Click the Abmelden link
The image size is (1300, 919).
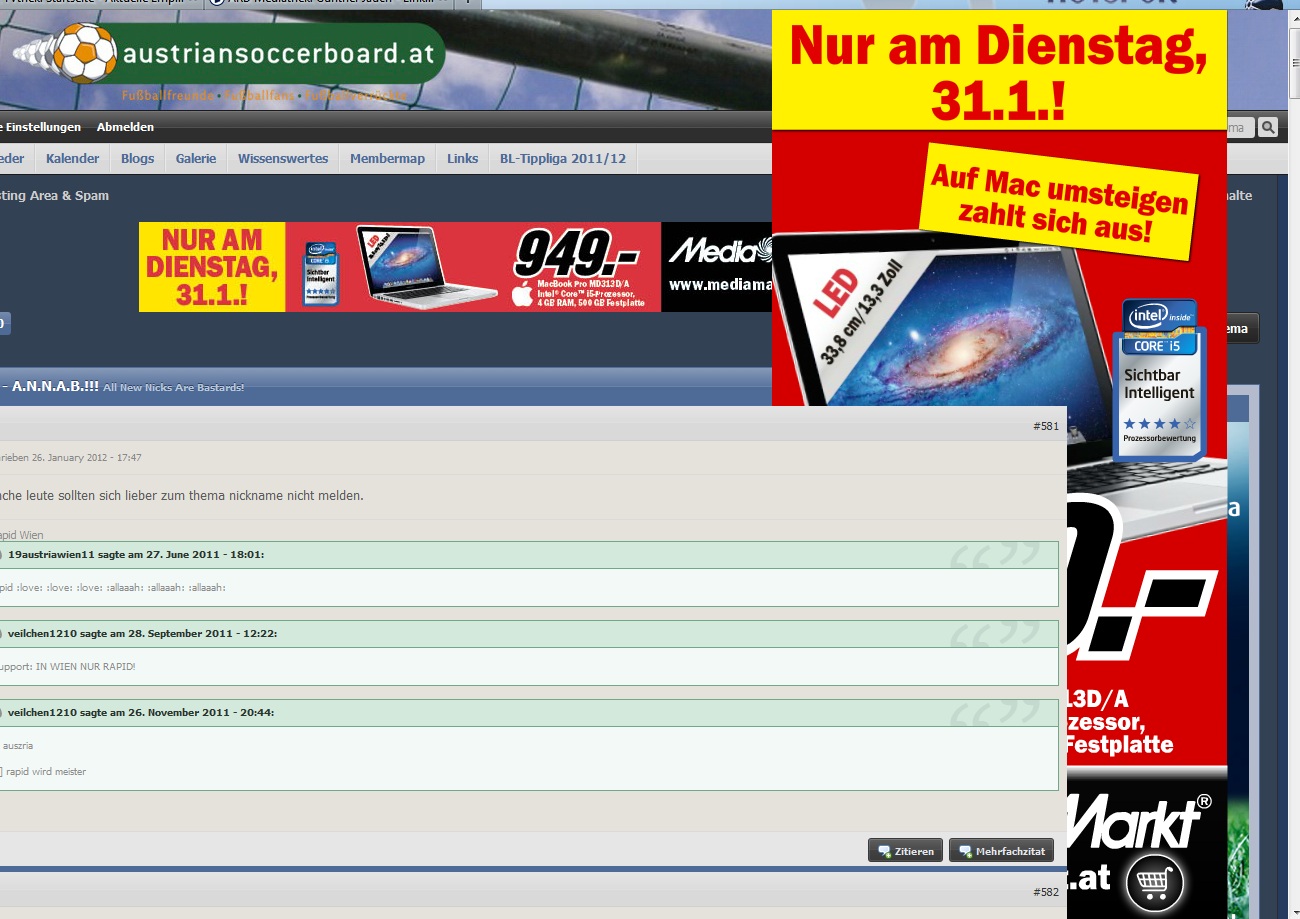point(125,127)
